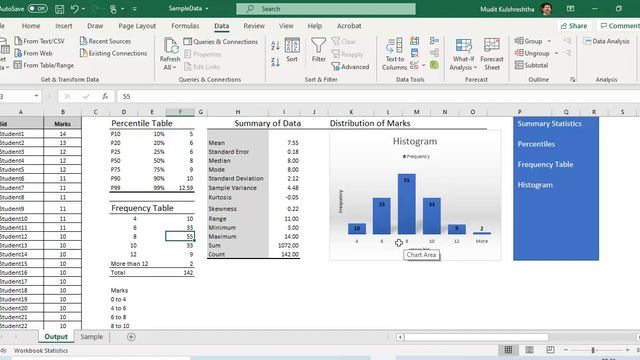Click the Summary Statistics link
Screen dimensions: 640x360
click(549, 124)
